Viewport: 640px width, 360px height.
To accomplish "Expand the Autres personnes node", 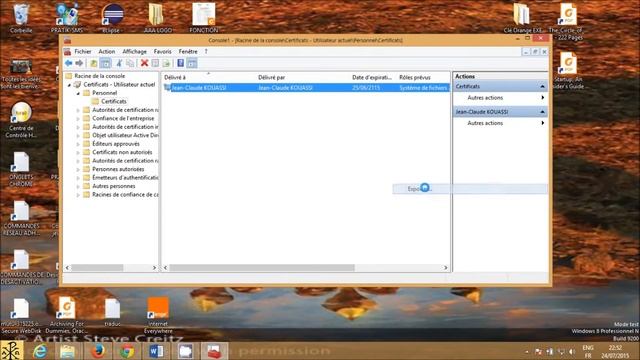I will 78,186.
